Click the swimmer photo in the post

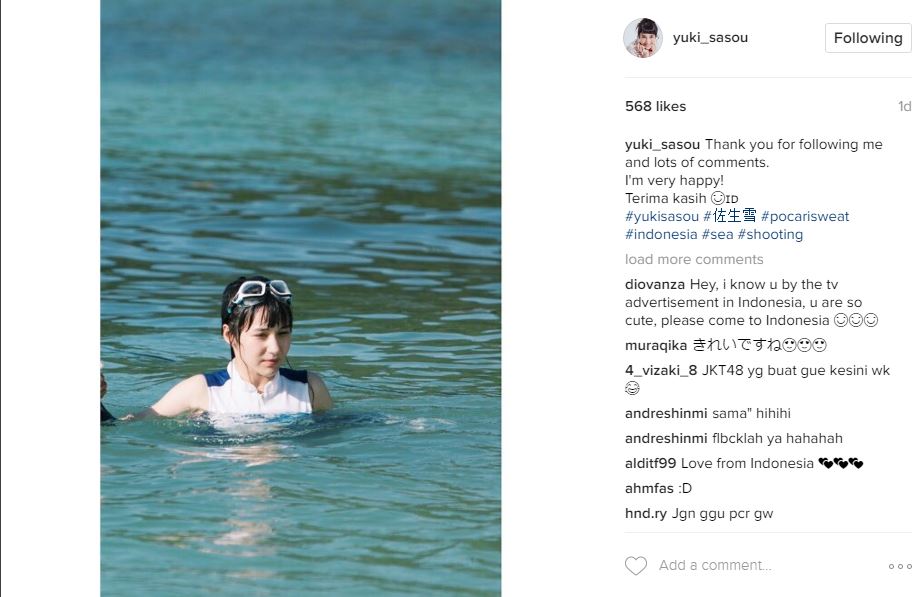[x=301, y=298]
